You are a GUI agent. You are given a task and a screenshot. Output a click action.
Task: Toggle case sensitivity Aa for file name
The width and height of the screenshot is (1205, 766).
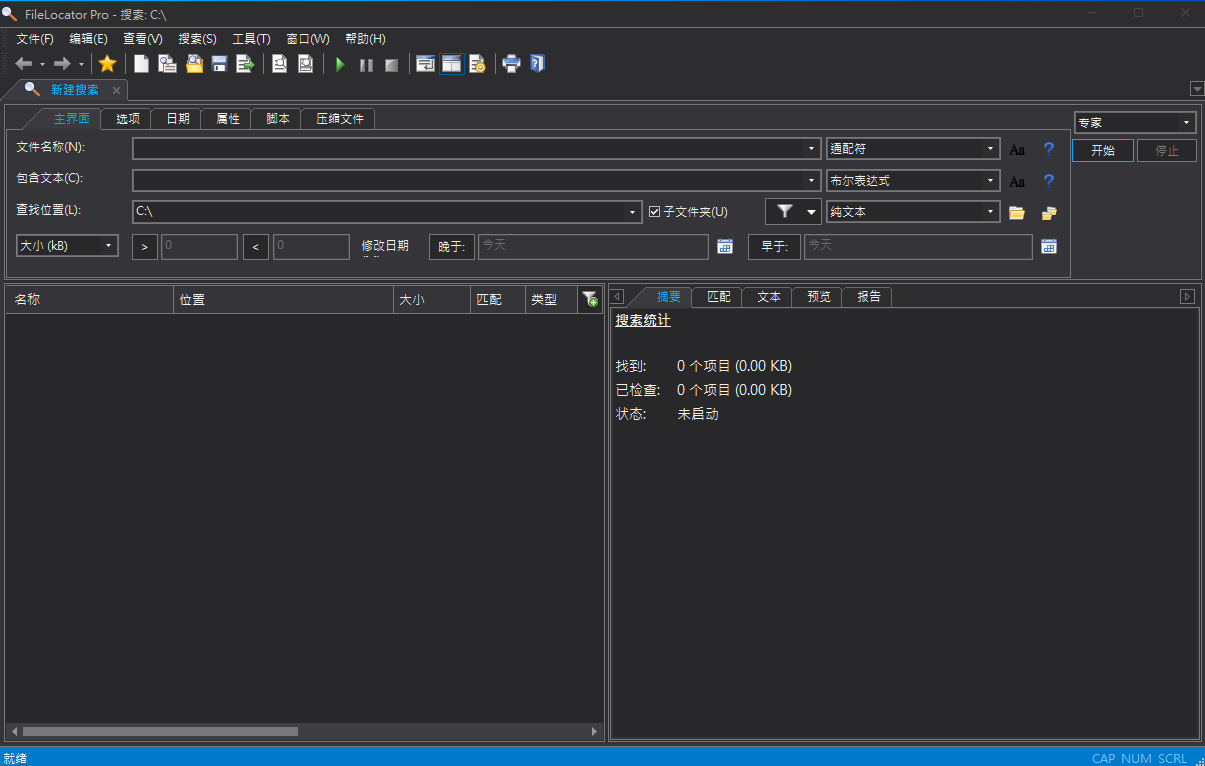(x=1017, y=150)
